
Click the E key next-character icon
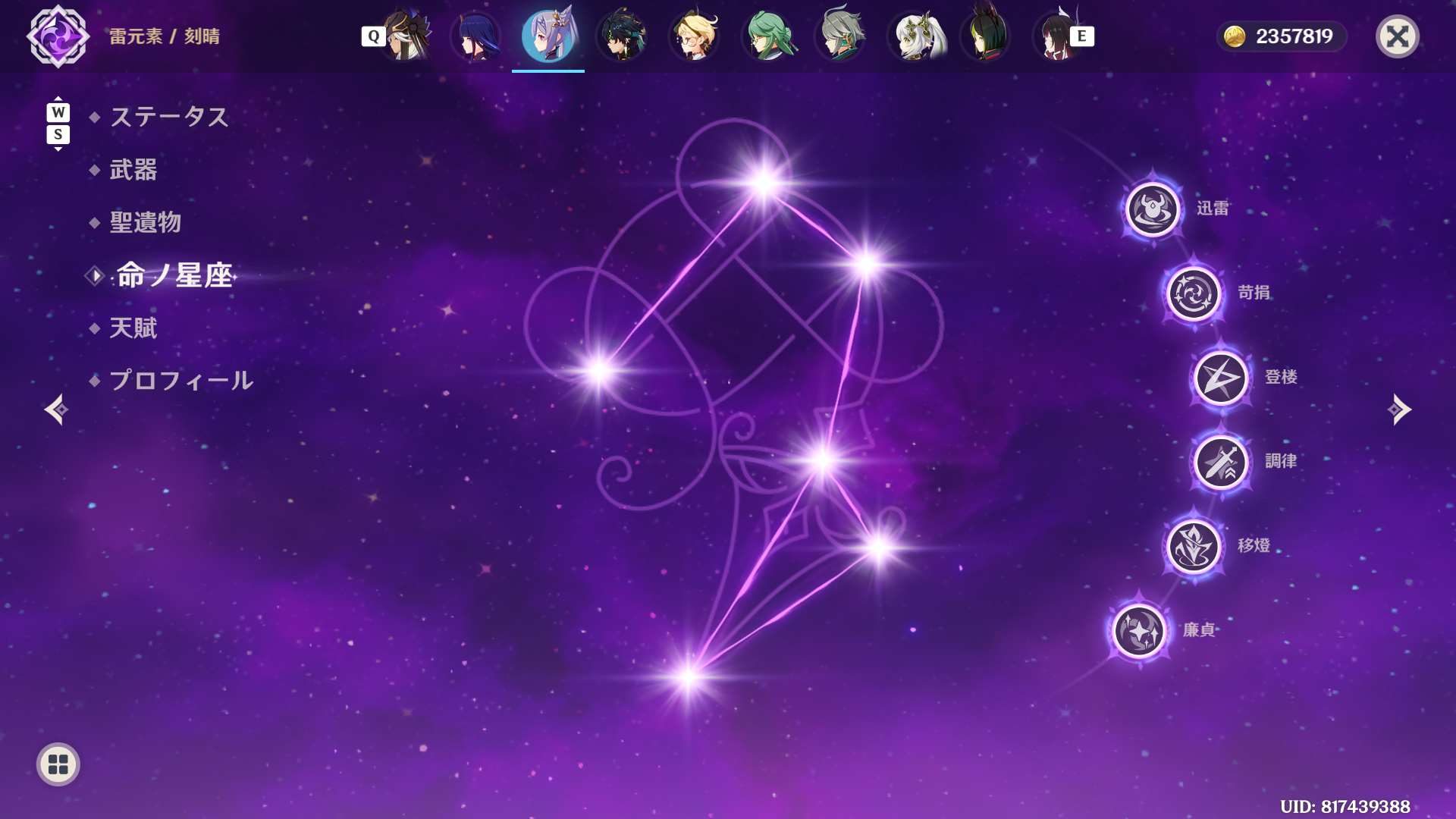(1082, 36)
